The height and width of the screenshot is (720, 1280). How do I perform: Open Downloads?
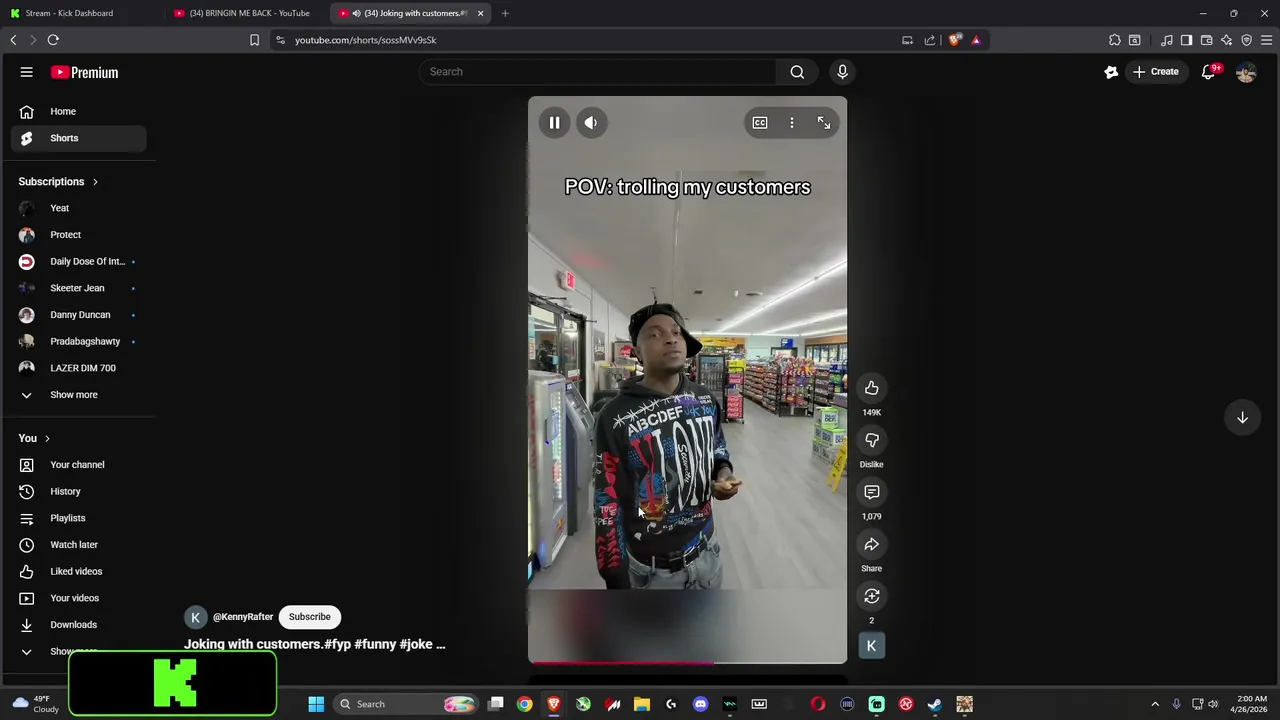coord(79,625)
